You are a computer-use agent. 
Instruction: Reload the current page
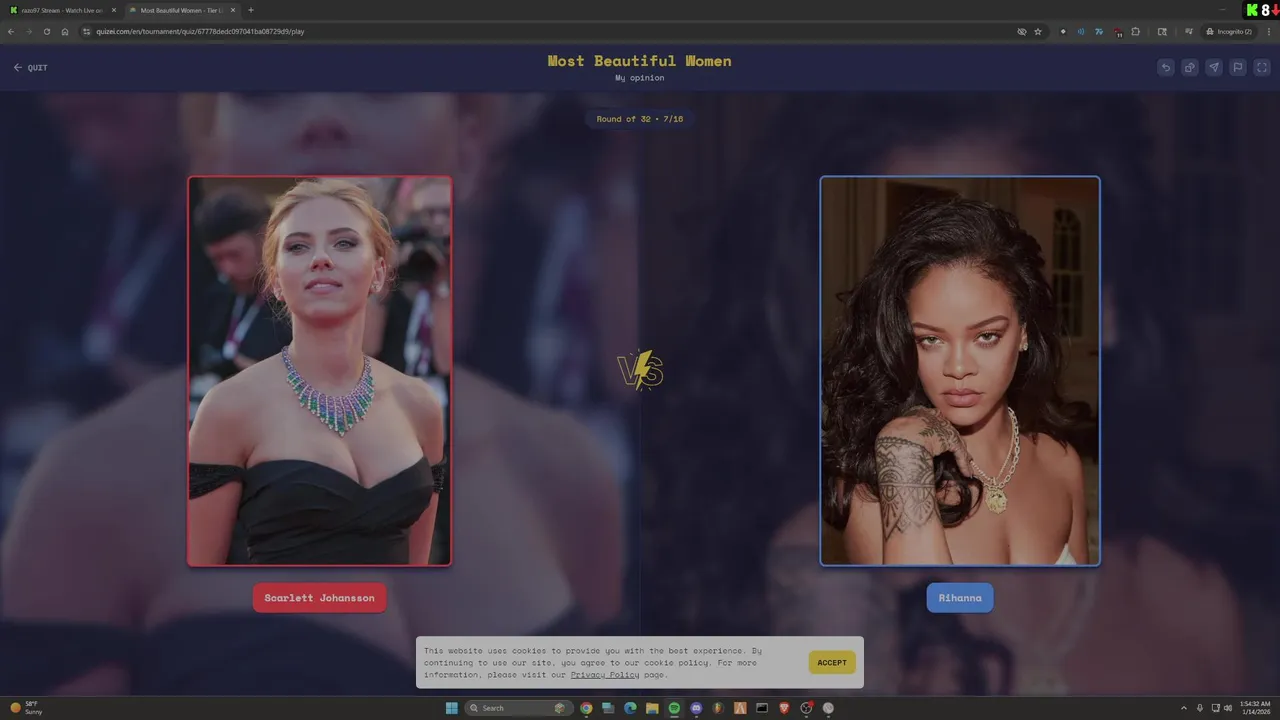[46, 31]
